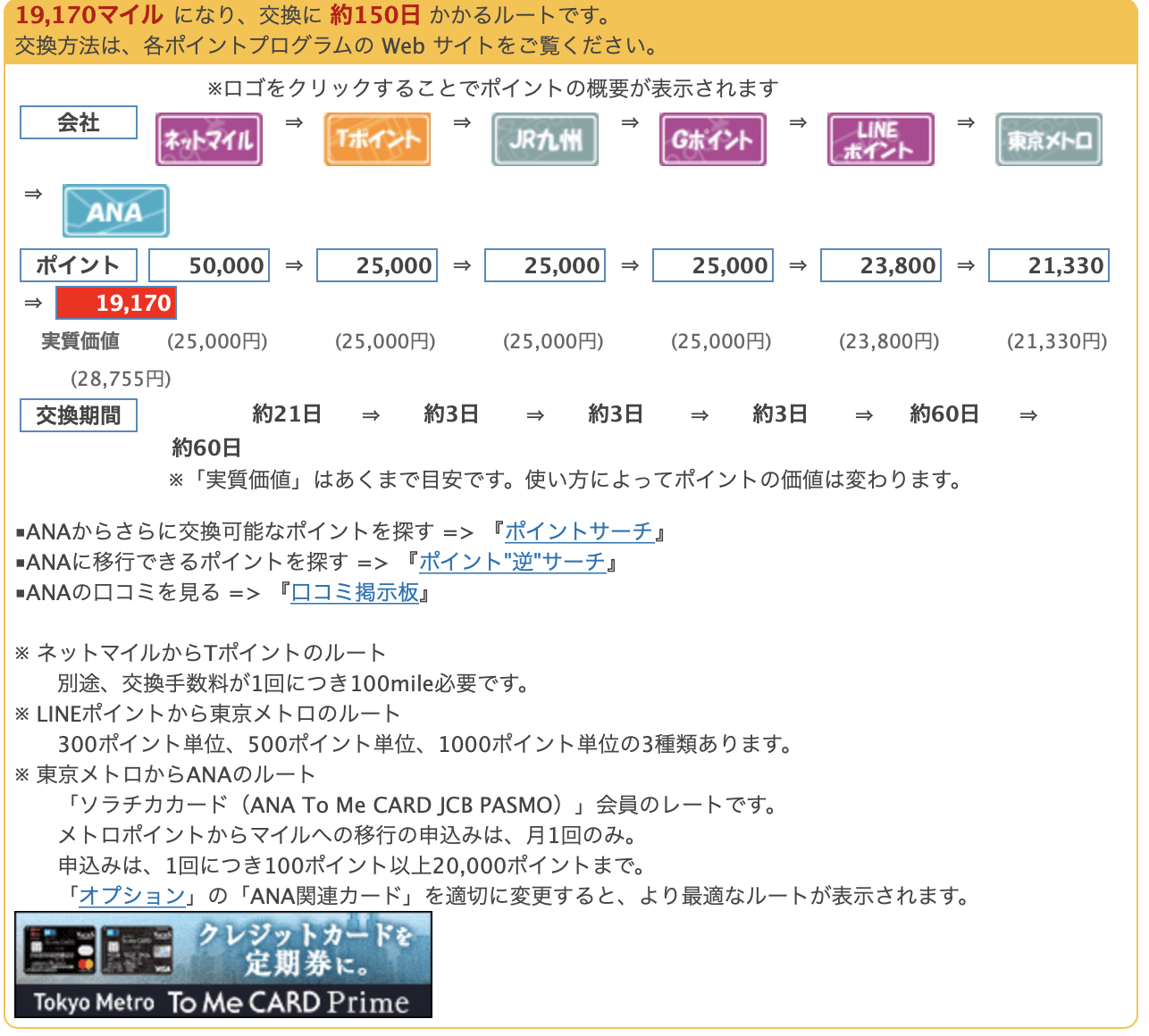Click the ネットマイル logo
The width and height of the screenshot is (1149, 1036).
209,139
